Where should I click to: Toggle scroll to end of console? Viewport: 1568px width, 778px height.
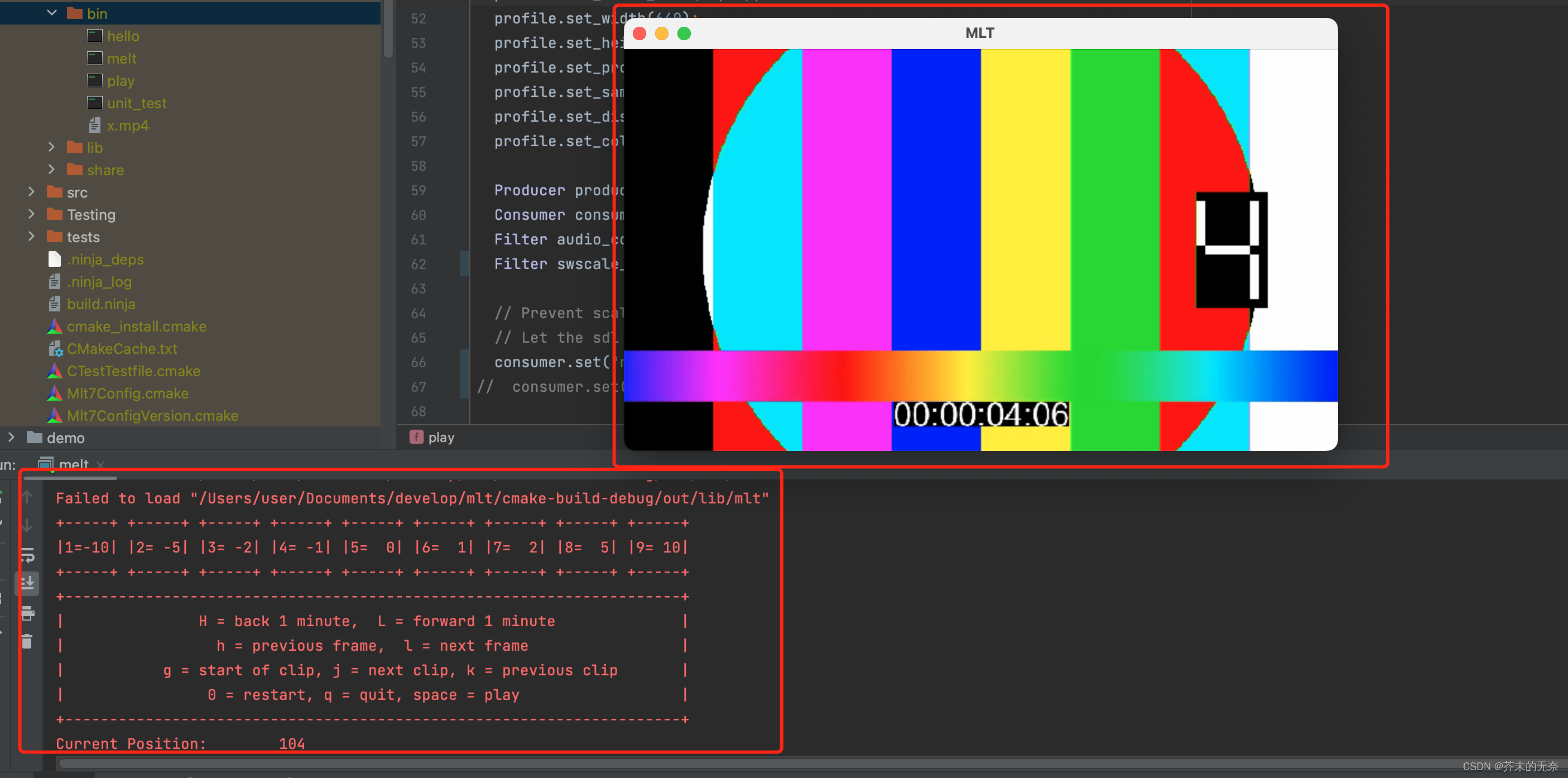[27, 583]
